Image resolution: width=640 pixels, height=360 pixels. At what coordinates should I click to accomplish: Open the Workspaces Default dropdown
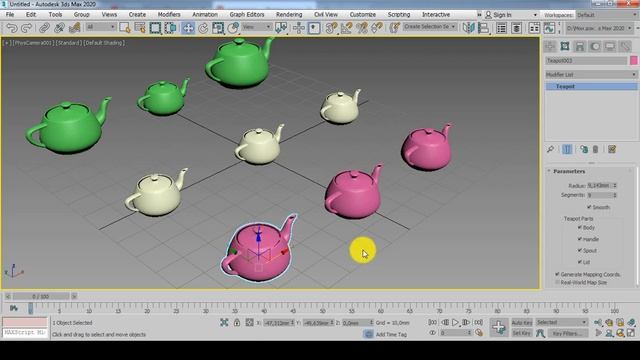607,15
